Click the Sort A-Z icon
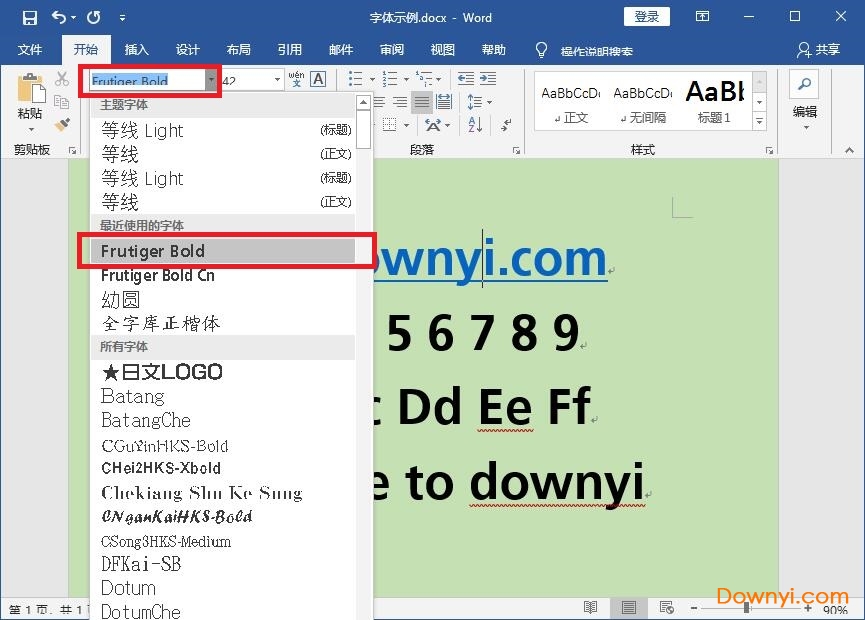 [x=475, y=125]
